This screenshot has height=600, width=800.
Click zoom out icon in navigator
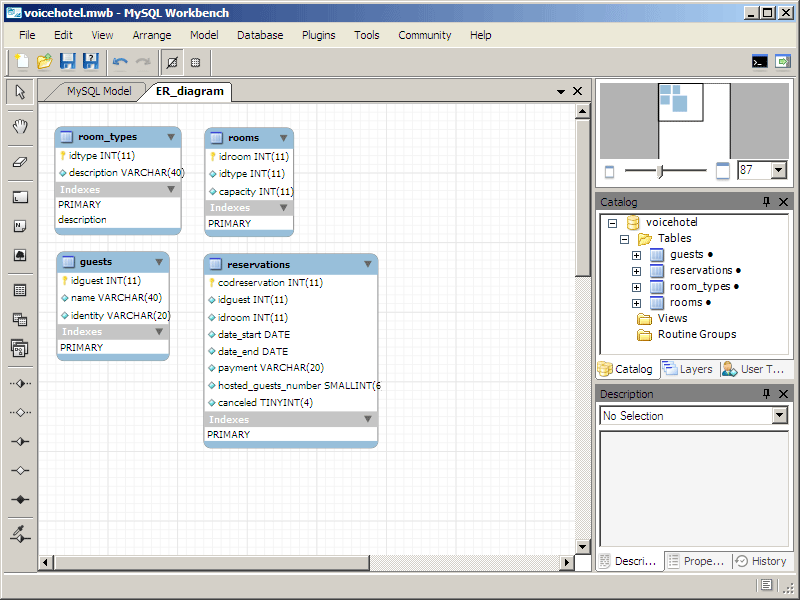(609, 171)
